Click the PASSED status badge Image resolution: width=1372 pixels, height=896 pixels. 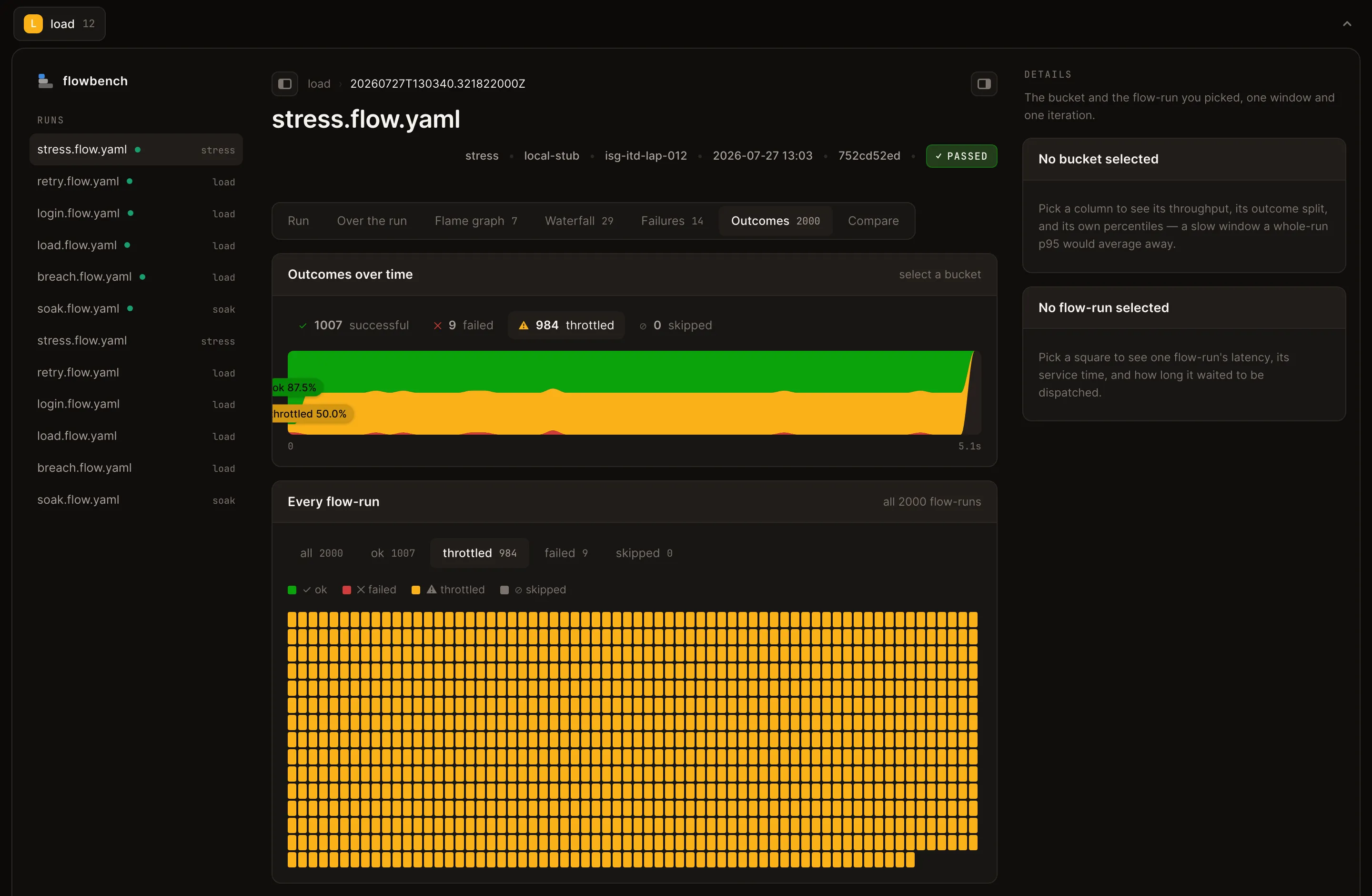(961, 156)
